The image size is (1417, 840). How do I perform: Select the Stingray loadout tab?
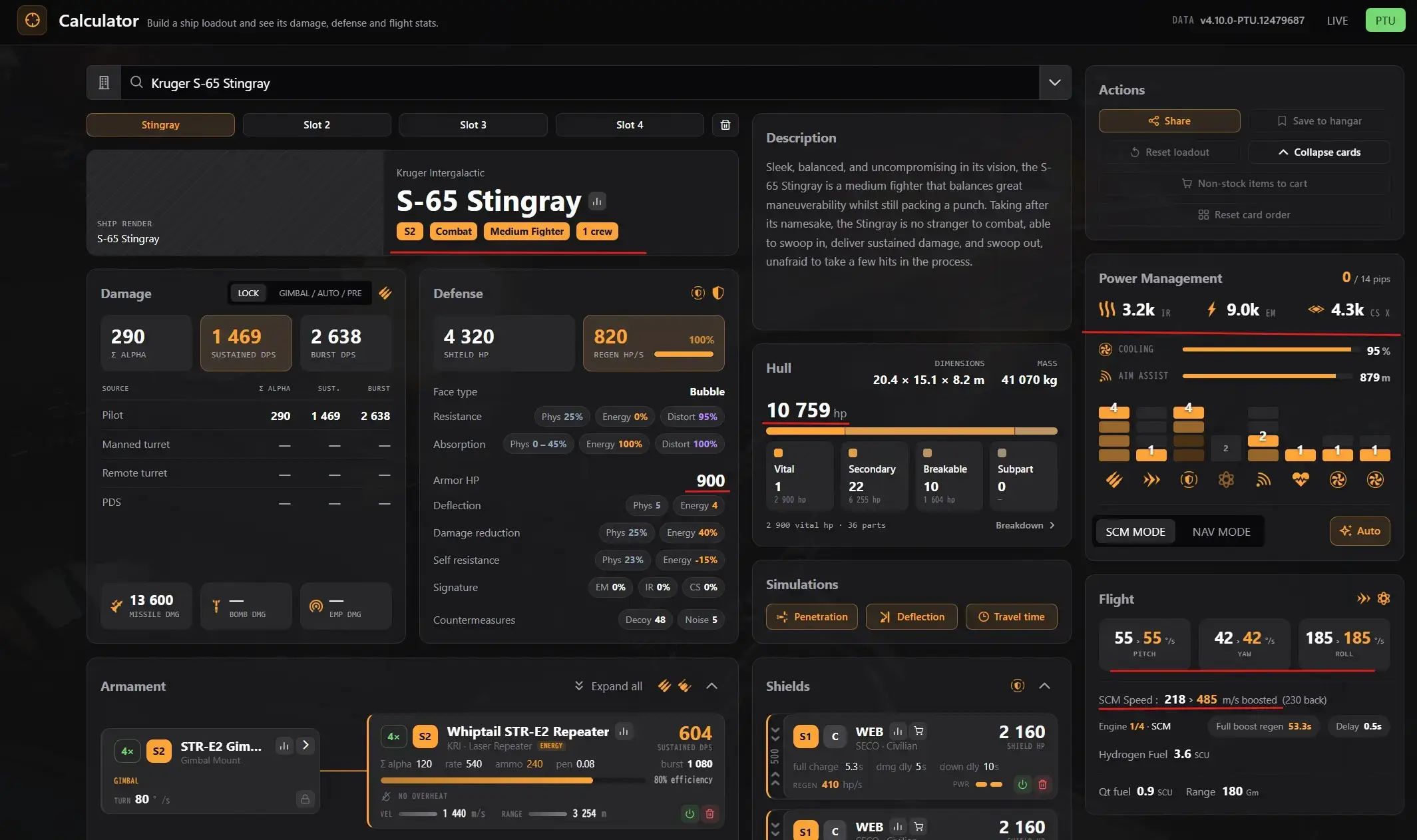tap(160, 124)
